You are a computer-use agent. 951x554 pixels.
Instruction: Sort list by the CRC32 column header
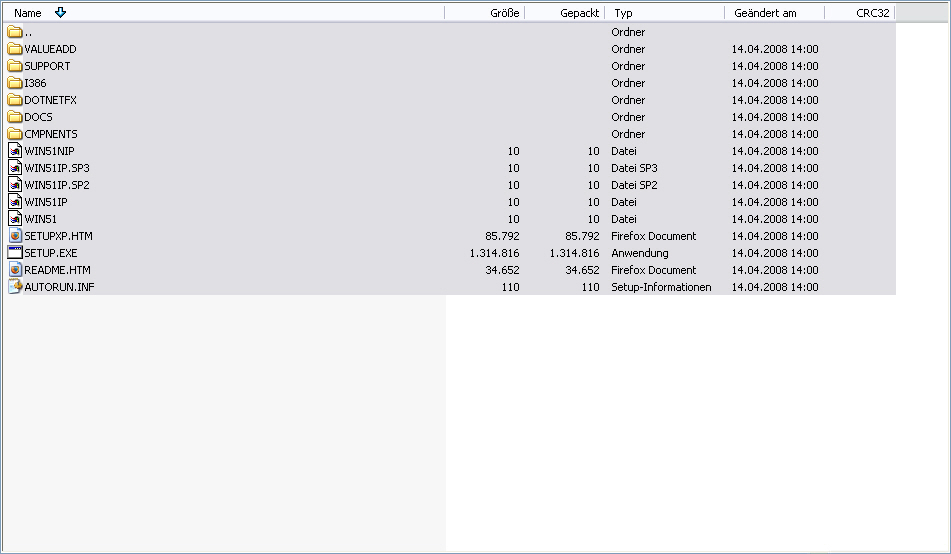click(860, 13)
